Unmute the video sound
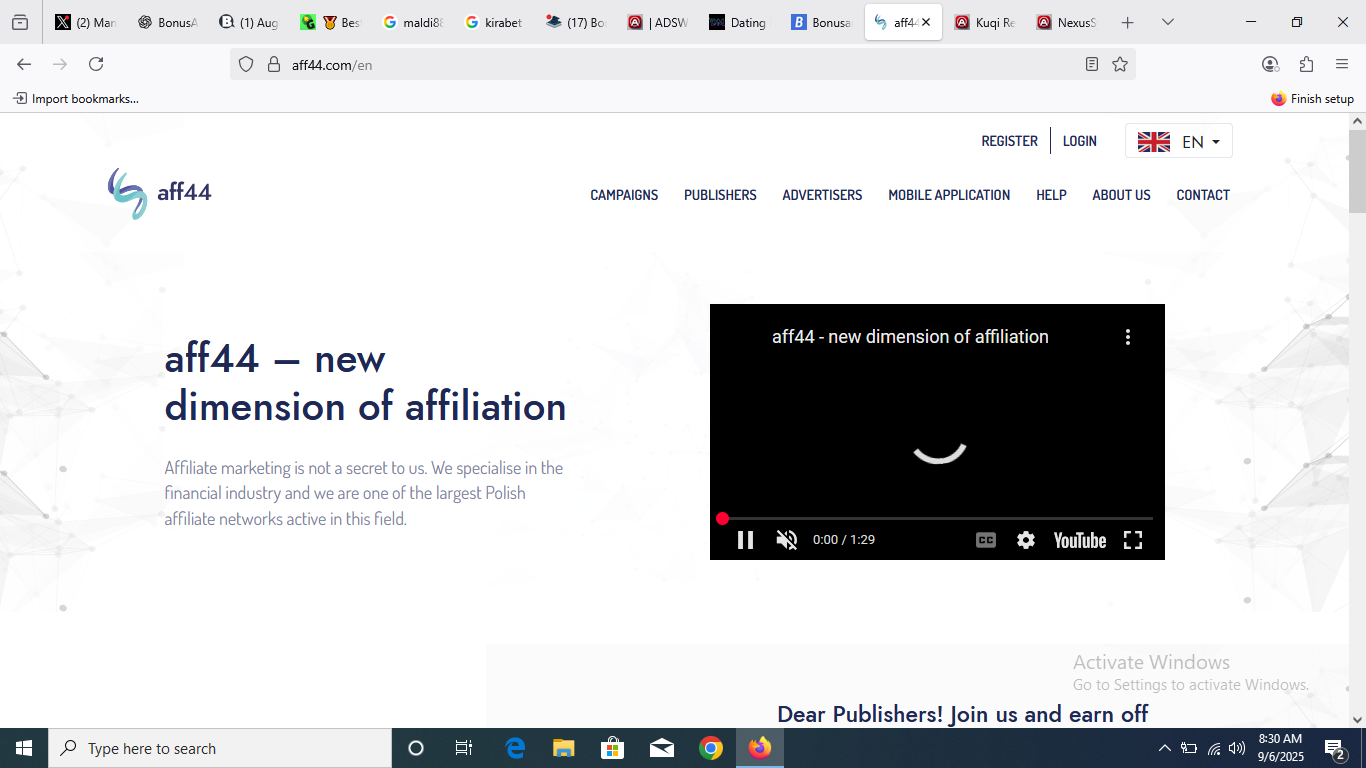 [x=787, y=540]
